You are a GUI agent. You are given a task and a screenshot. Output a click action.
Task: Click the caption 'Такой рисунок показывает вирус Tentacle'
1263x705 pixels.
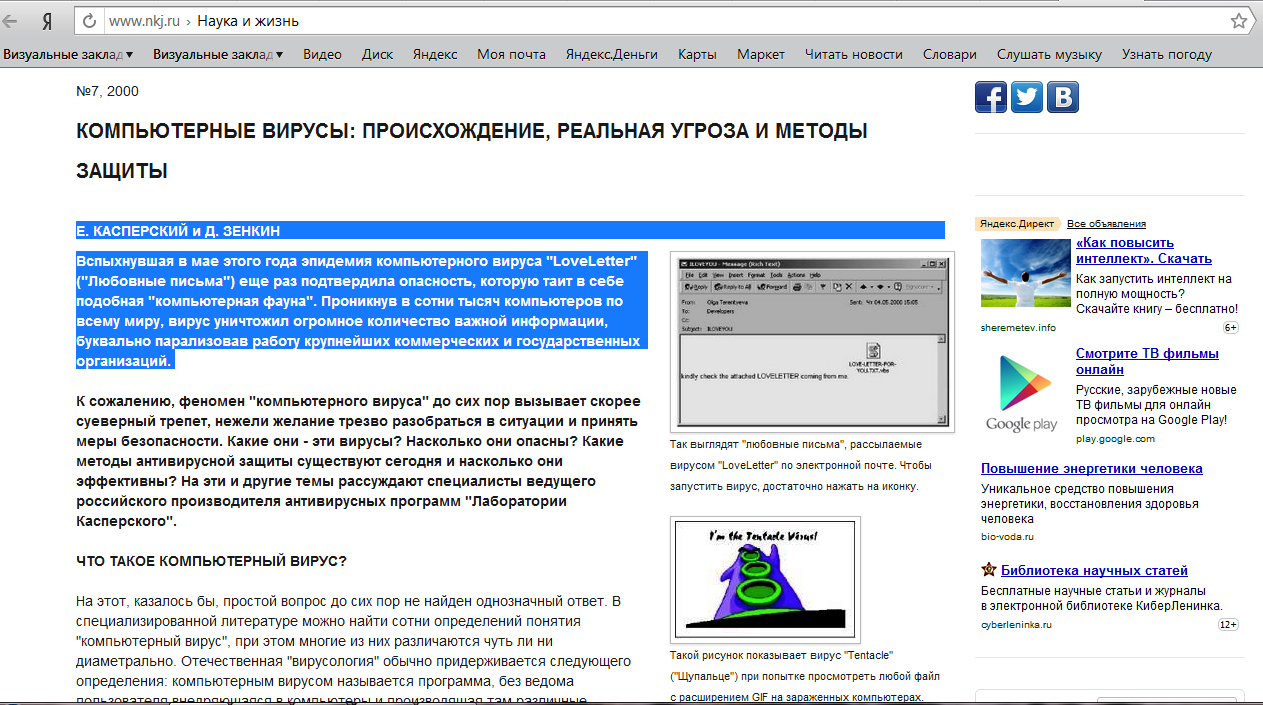pos(804,676)
